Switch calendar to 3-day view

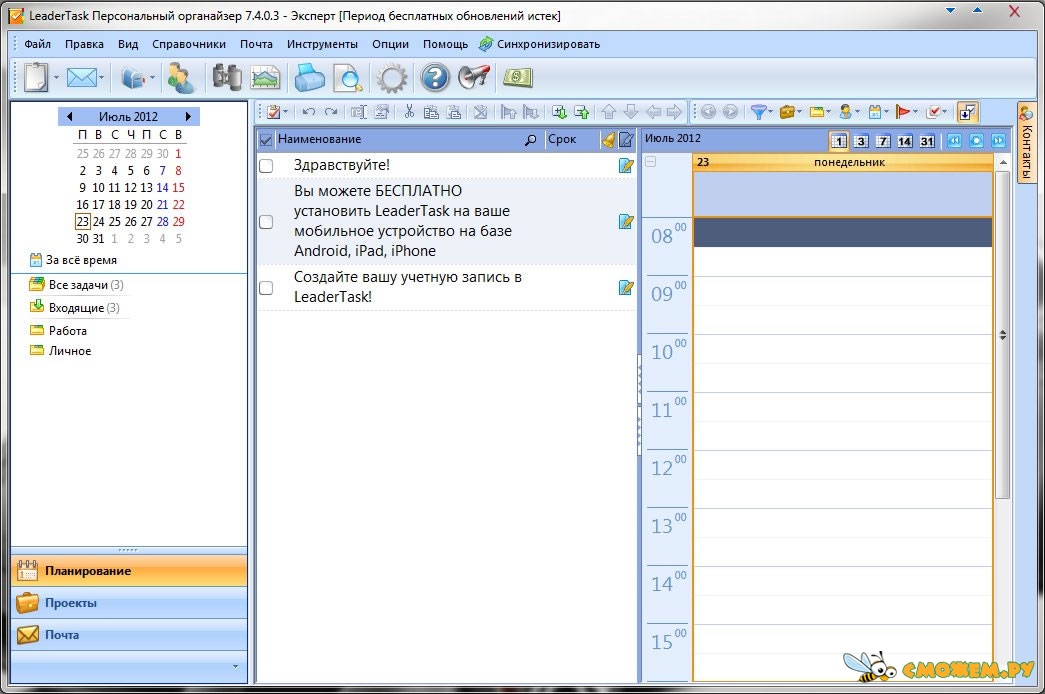point(861,141)
